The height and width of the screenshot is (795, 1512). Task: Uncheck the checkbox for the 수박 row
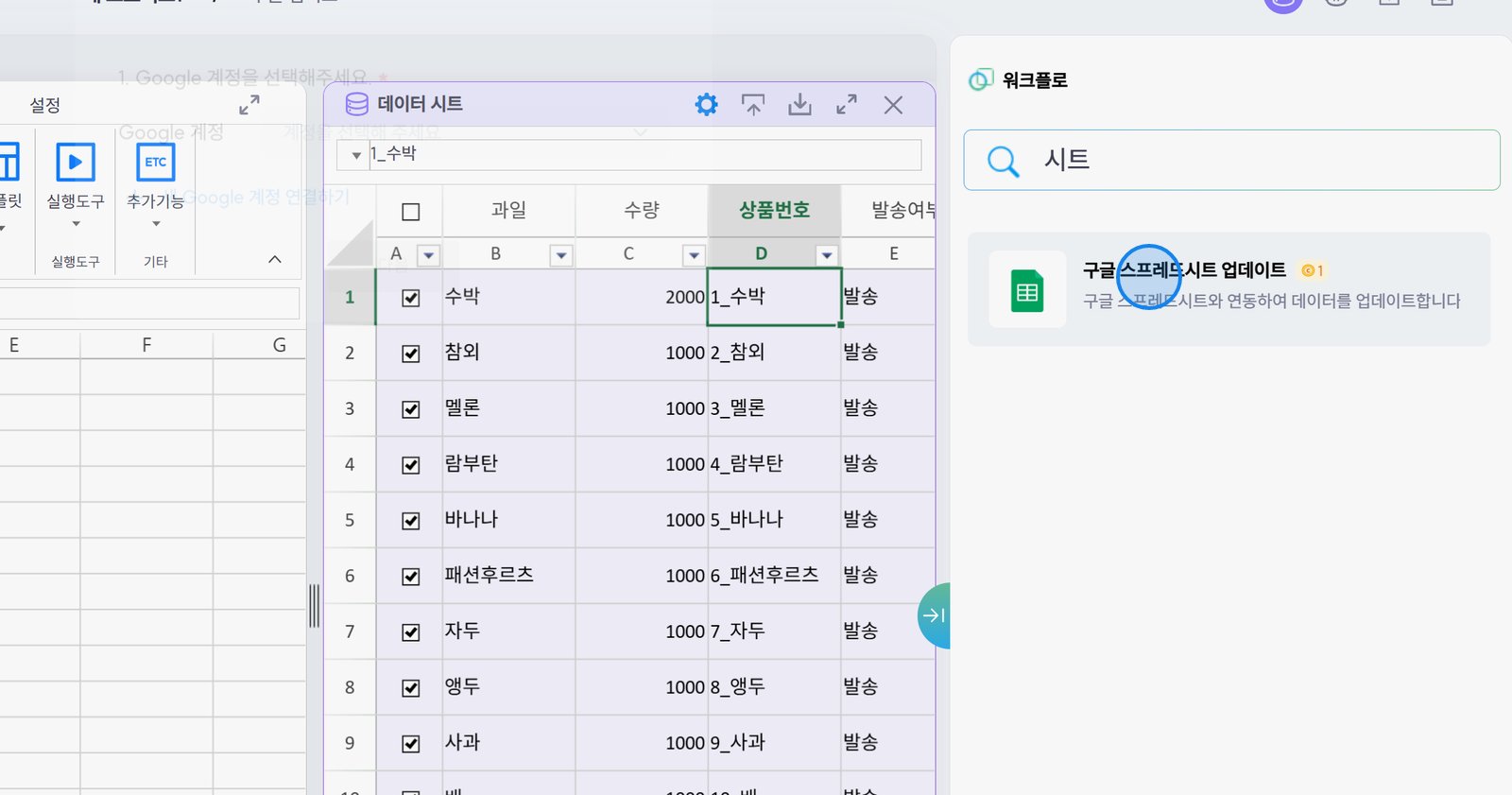pyautogui.click(x=411, y=298)
